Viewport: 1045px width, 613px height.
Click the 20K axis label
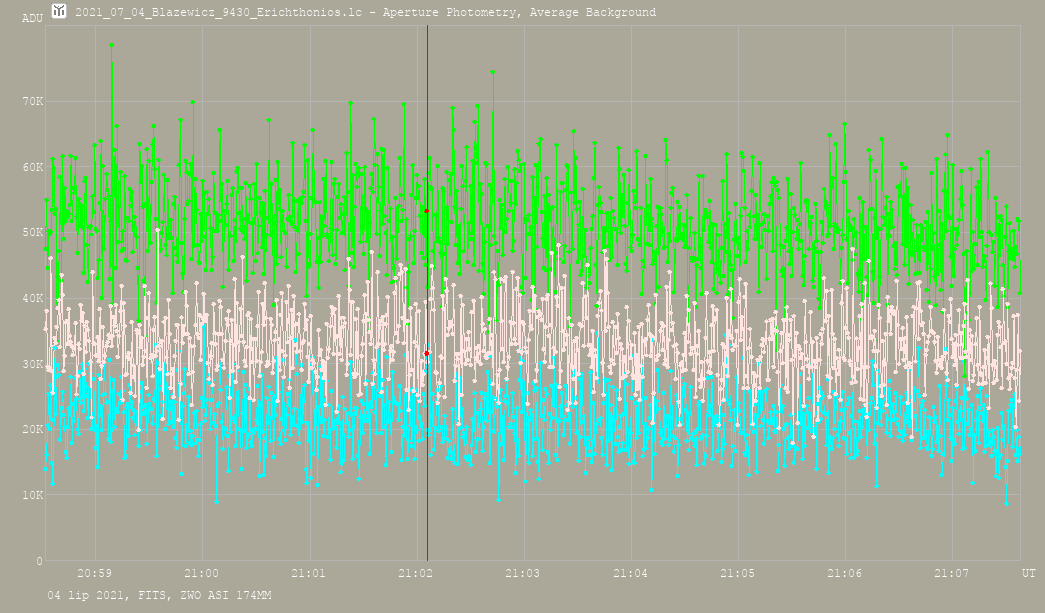pos(33,430)
